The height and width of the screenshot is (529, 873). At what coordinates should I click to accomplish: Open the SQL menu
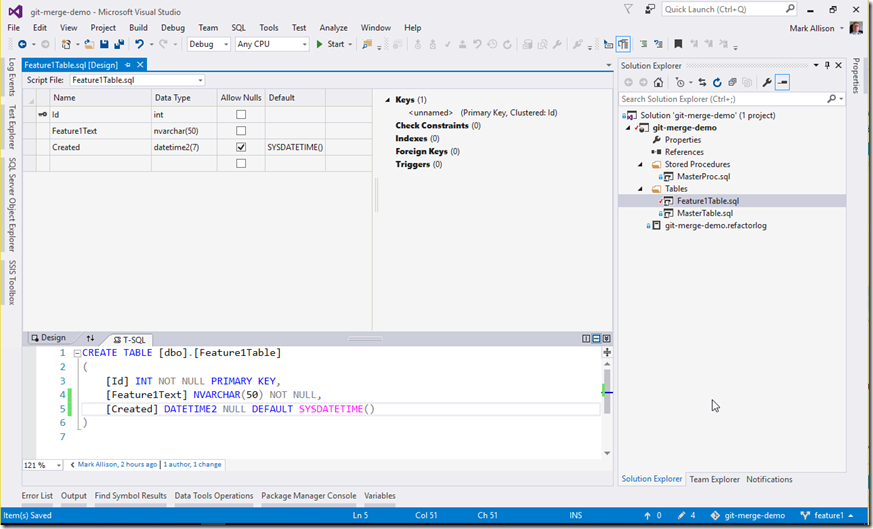pos(238,27)
